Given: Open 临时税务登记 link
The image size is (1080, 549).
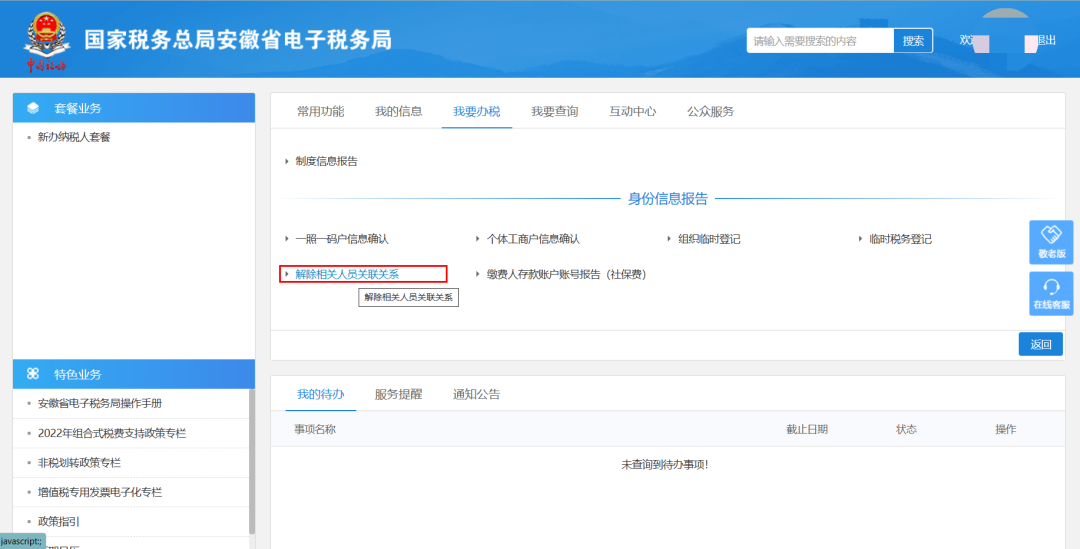Looking at the screenshot, I should 900,239.
